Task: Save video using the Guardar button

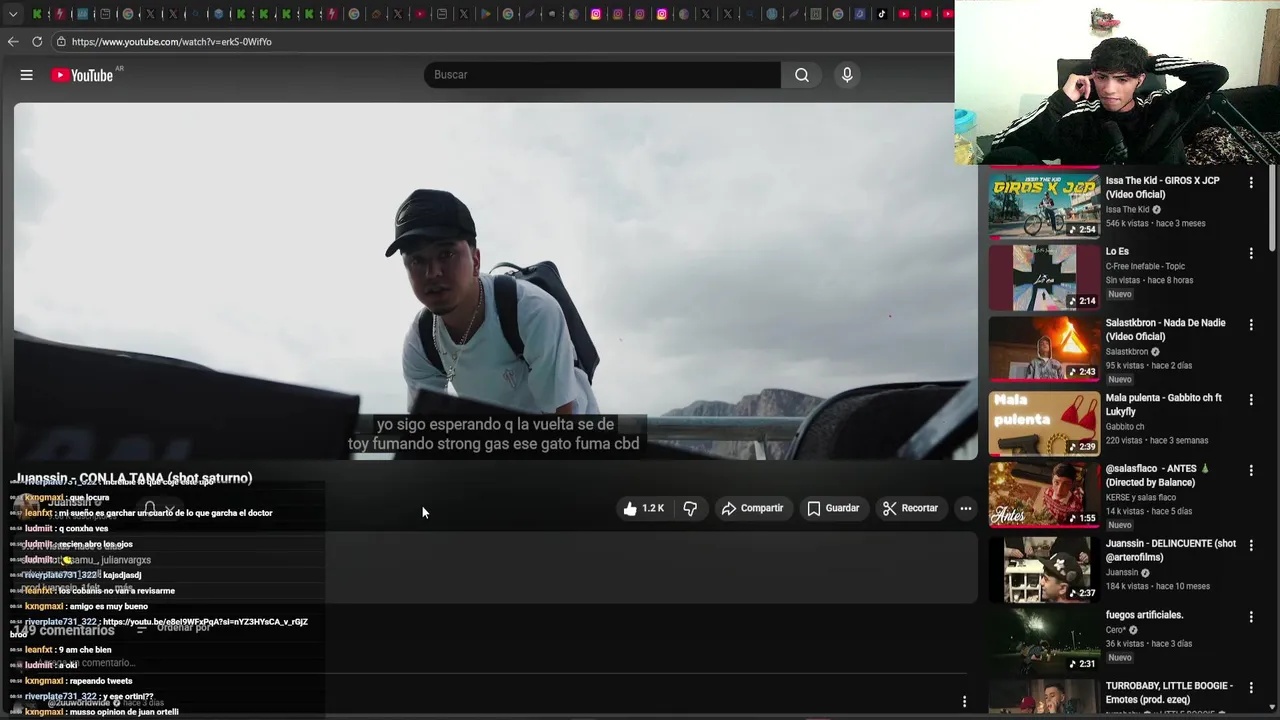Action: 833,508
